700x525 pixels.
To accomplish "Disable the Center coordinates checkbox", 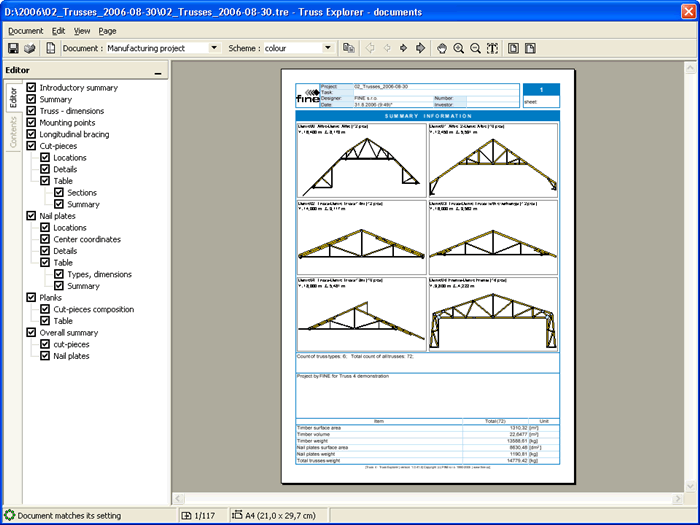I will pyautogui.click(x=46, y=239).
